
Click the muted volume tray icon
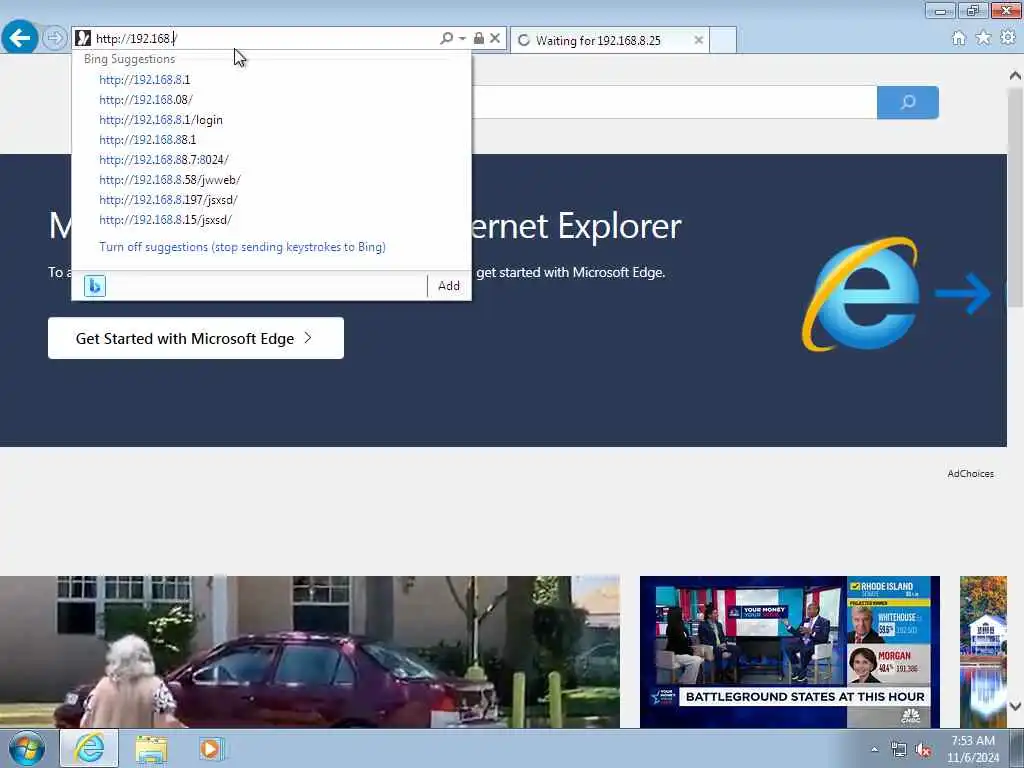923,750
